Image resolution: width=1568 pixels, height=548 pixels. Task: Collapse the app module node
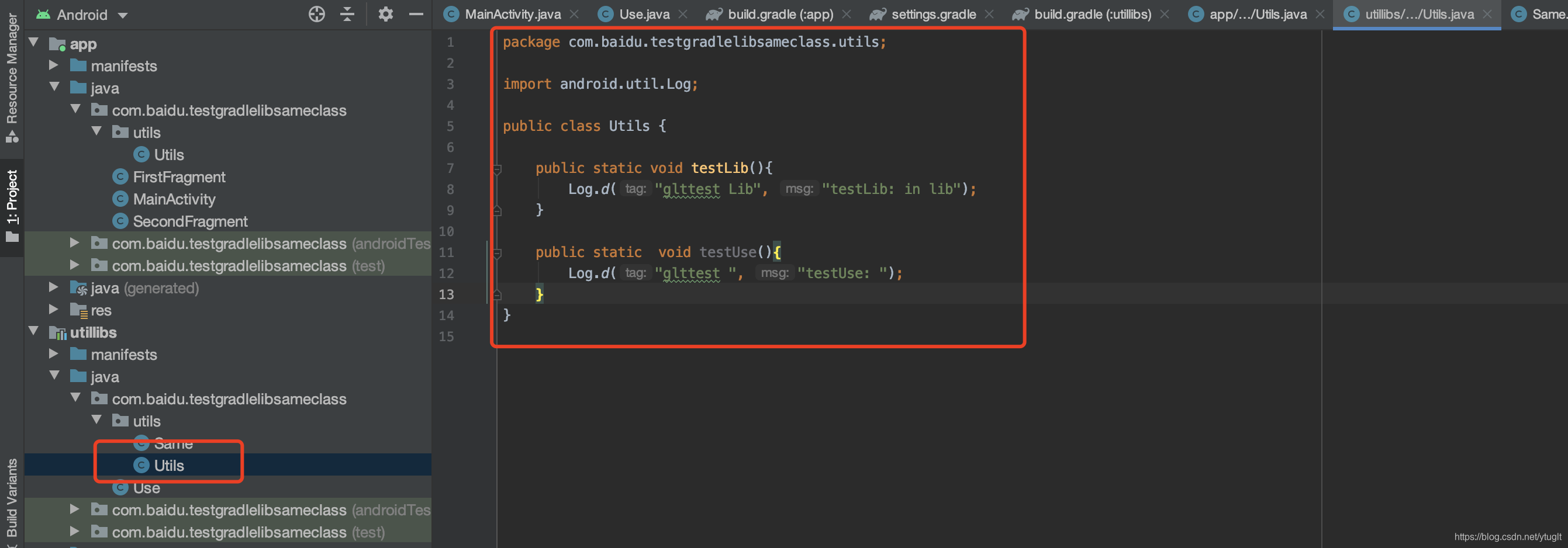(x=34, y=43)
